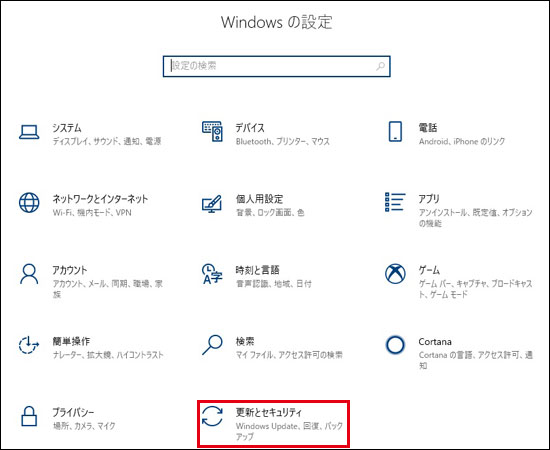Open the プライバシー padlock icon
The width and height of the screenshot is (550, 450).
pyautogui.click(x=29, y=416)
